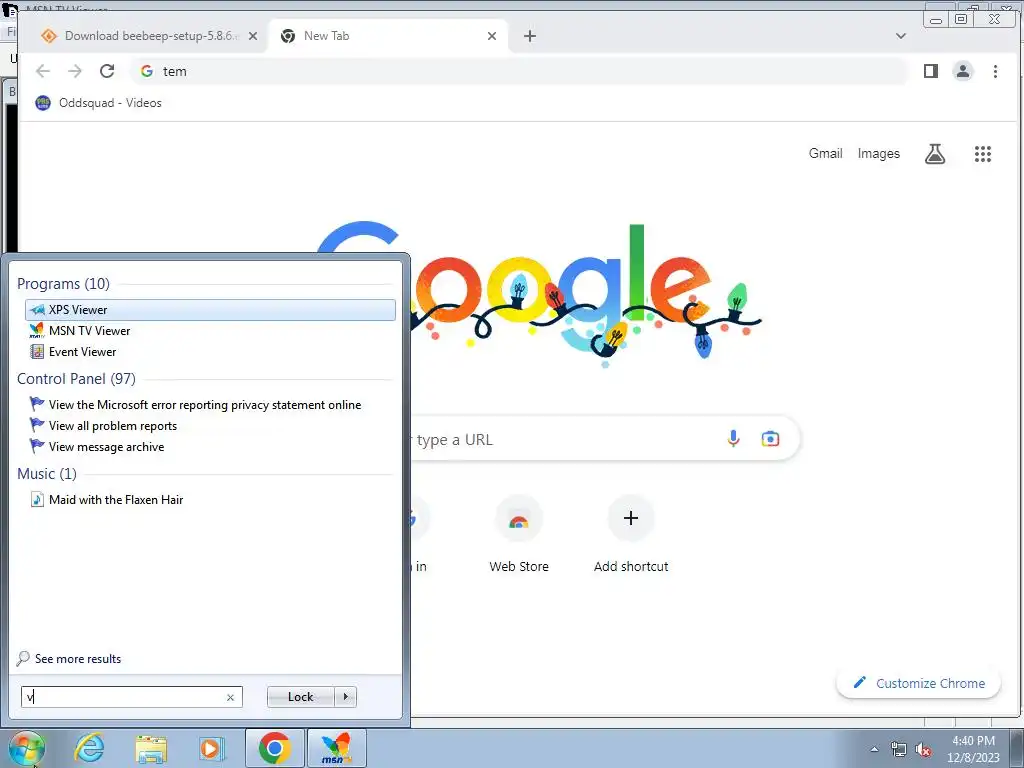Open Chrome tab search dropdown
Image resolution: width=1024 pixels, height=768 pixels.
coord(901,36)
